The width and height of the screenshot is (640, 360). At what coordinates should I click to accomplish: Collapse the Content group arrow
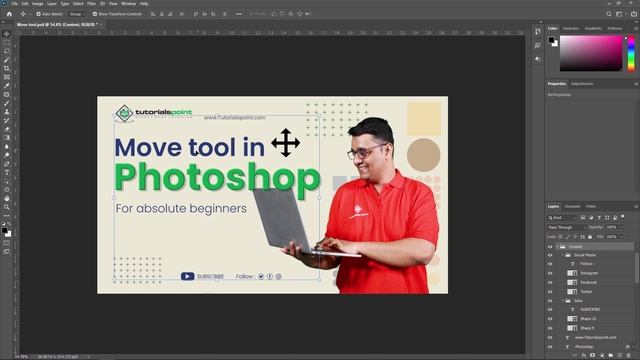[557, 247]
